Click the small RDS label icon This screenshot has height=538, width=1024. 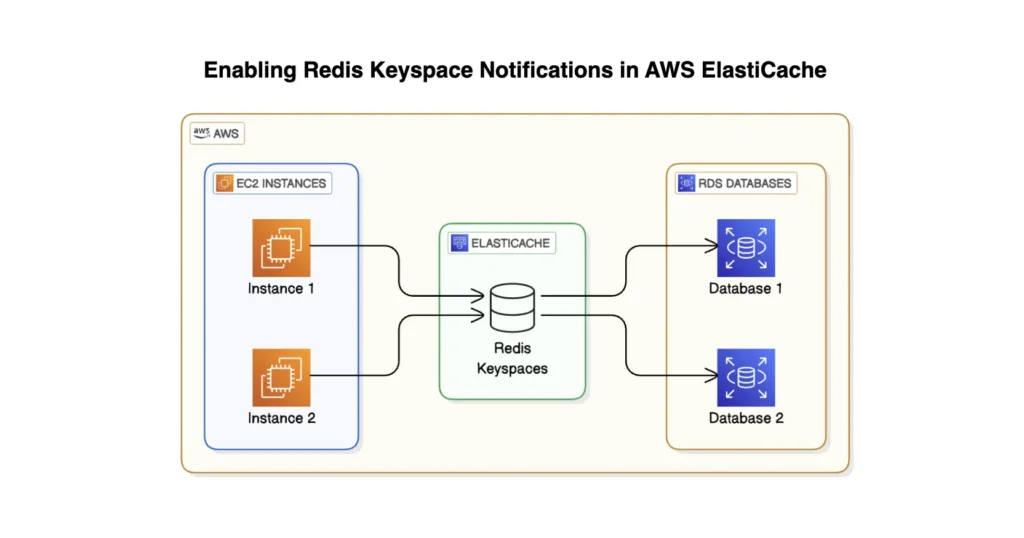[686, 183]
